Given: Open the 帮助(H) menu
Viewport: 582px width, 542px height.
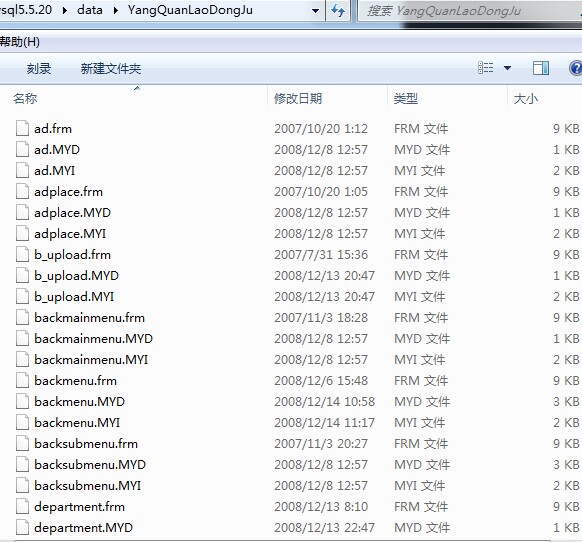Looking at the screenshot, I should (x=19, y=42).
